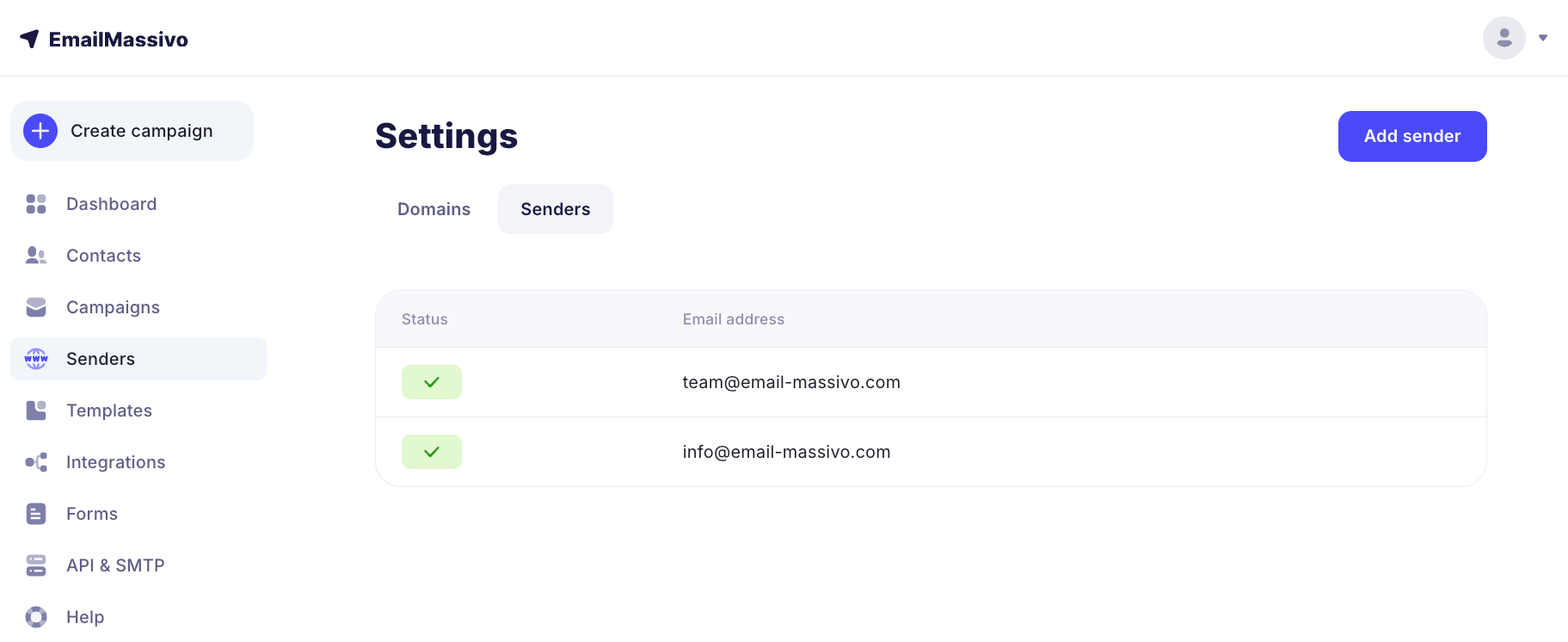Click the Contacts people icon
This screenshot has width=1568, height=642.
point(36,256)
